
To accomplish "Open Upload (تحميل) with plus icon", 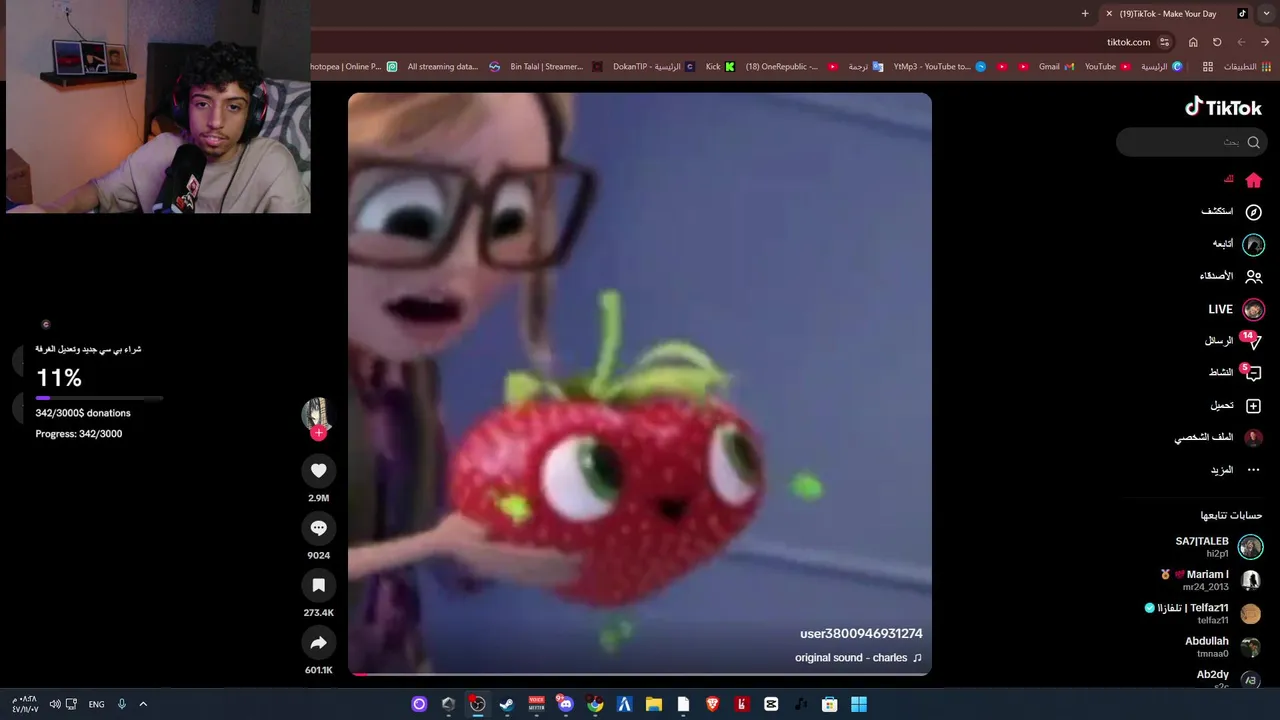I will (1236, 405).
